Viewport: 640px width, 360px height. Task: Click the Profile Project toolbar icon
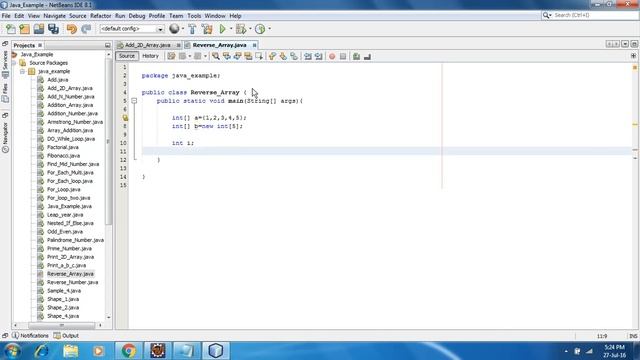click(260, 29)
